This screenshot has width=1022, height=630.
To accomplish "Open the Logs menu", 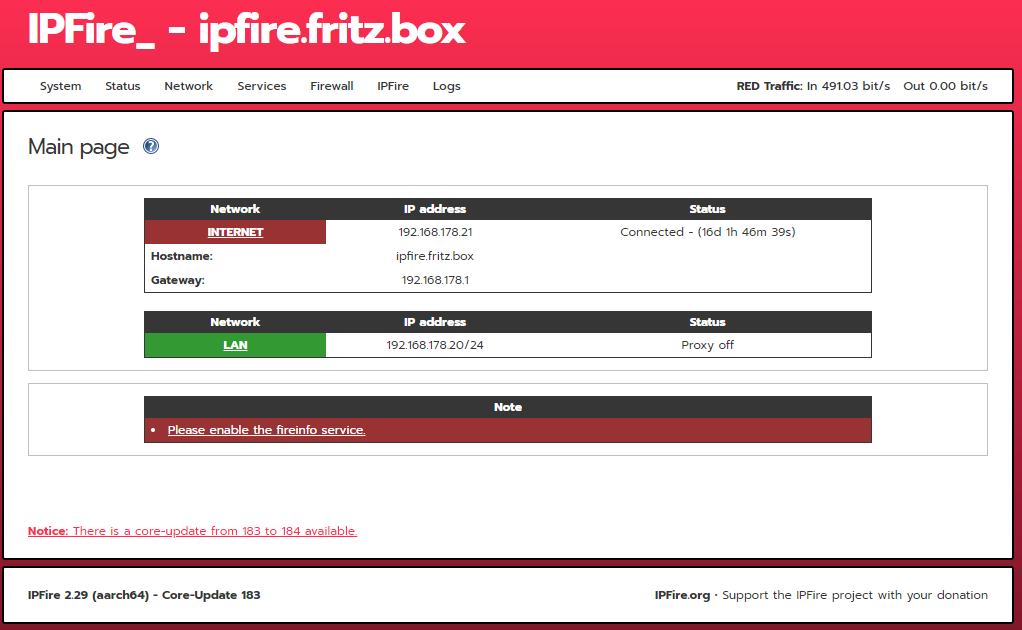I will point(446,86).
